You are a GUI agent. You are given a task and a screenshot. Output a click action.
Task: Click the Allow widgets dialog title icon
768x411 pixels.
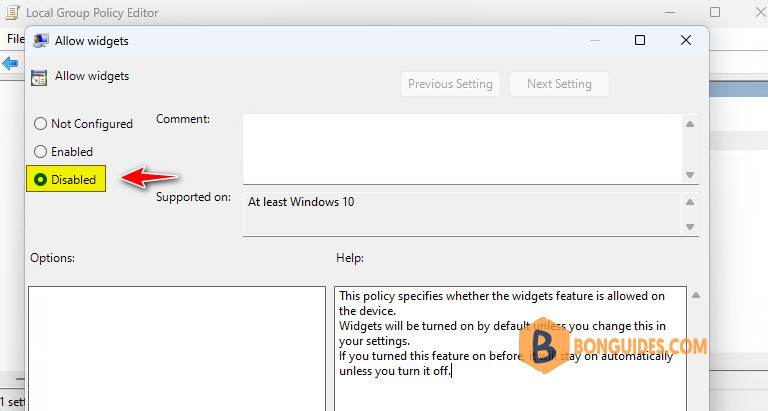coord(41,41)
